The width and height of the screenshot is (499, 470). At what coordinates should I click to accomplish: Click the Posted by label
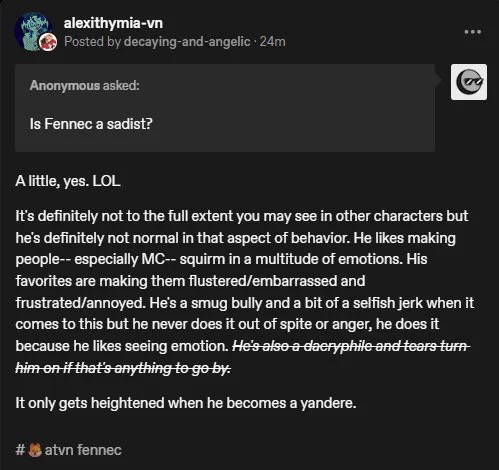tap(92, 42)
